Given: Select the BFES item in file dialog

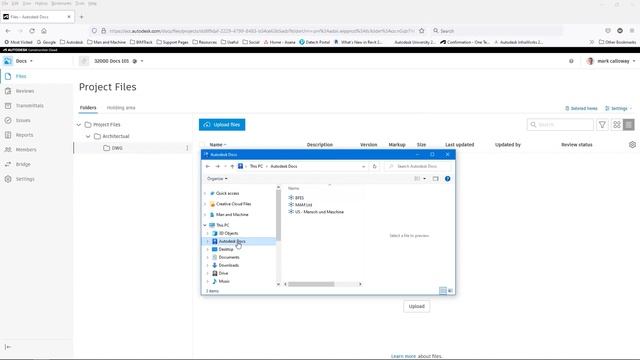Looking at the screenshot, I should [x=296, y=198].
